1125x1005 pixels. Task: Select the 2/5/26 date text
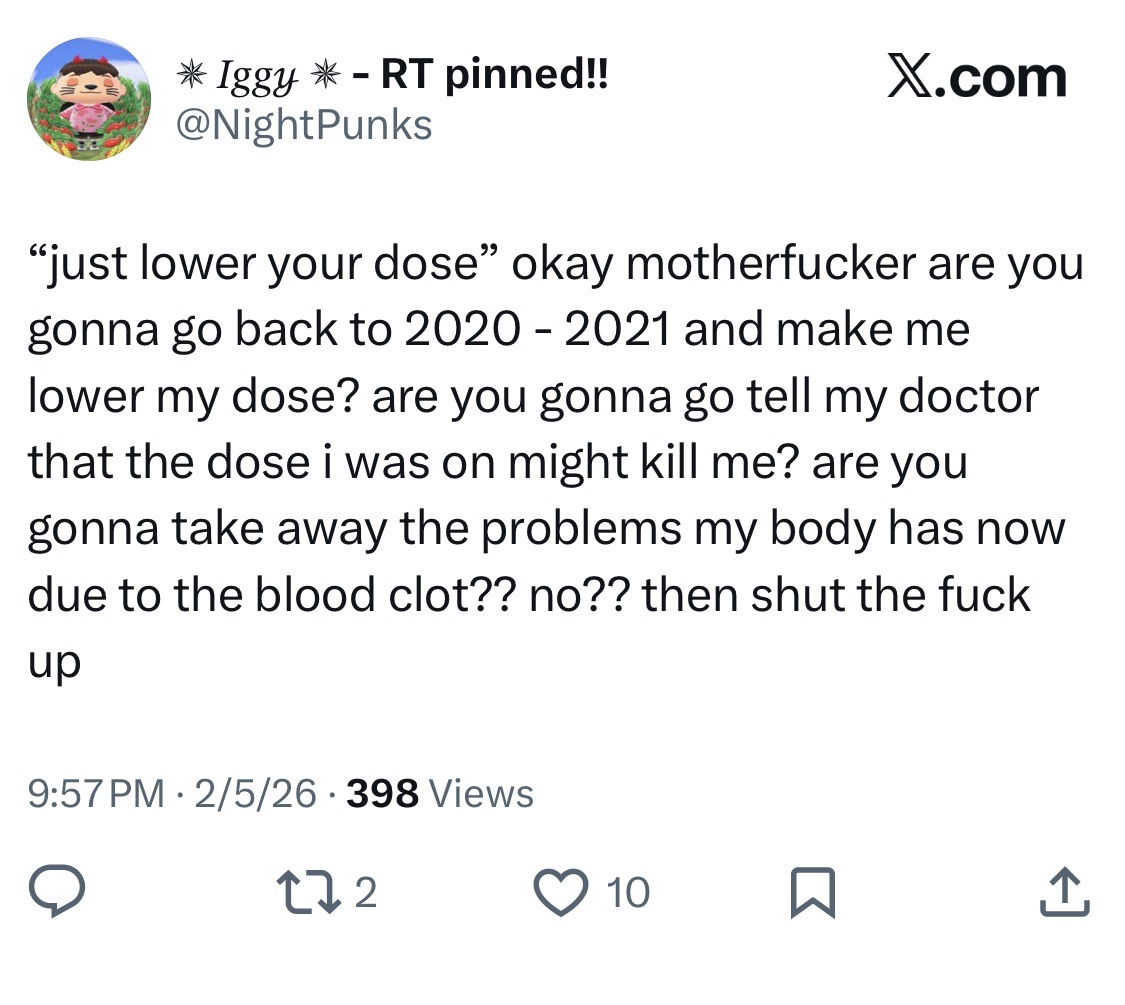pos(255,793)
